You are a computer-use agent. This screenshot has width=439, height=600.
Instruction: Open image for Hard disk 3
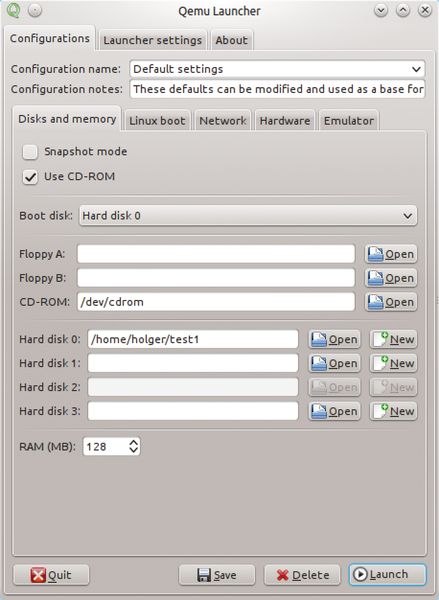(335, 411)
